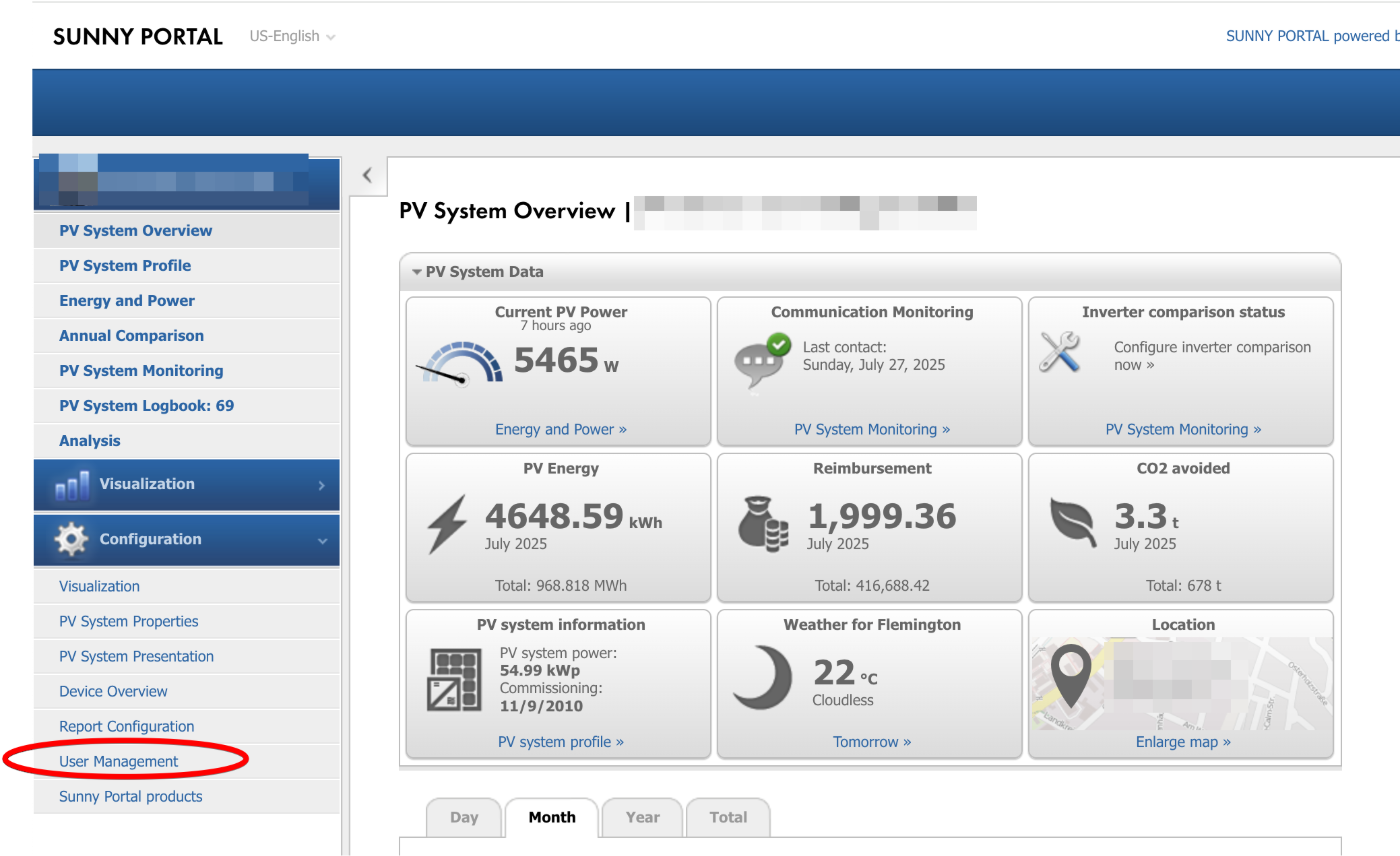Screen dimensions: 1400x856
Task: Open Visualization under Configuration
Action: [187, 586]
